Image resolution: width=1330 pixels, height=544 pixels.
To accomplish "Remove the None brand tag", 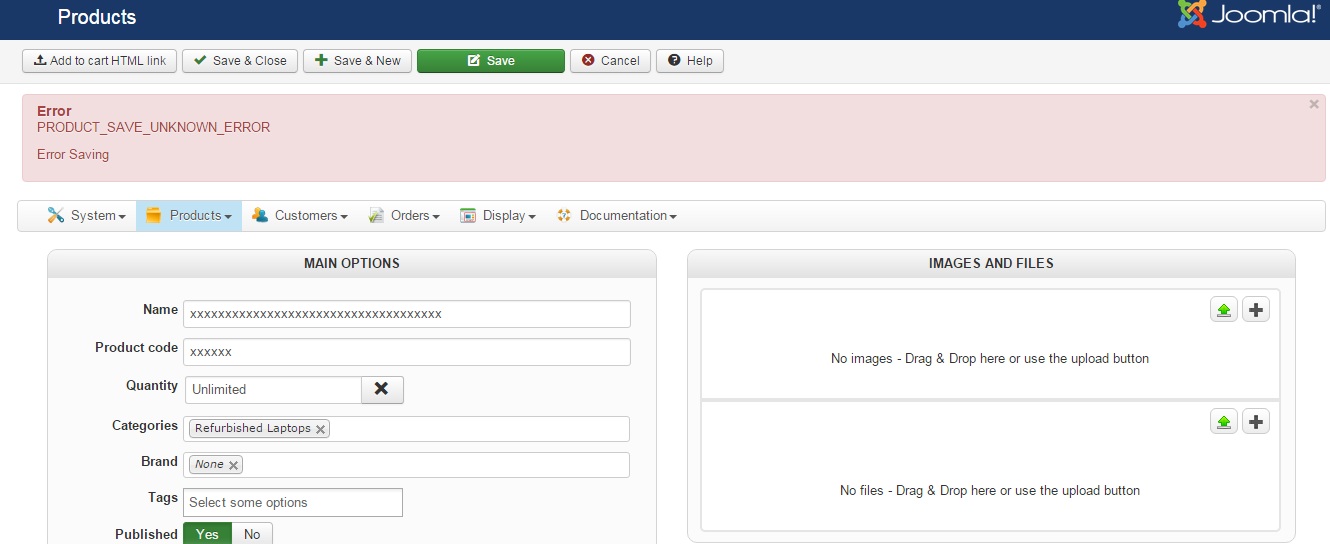I will coord(233,465).
